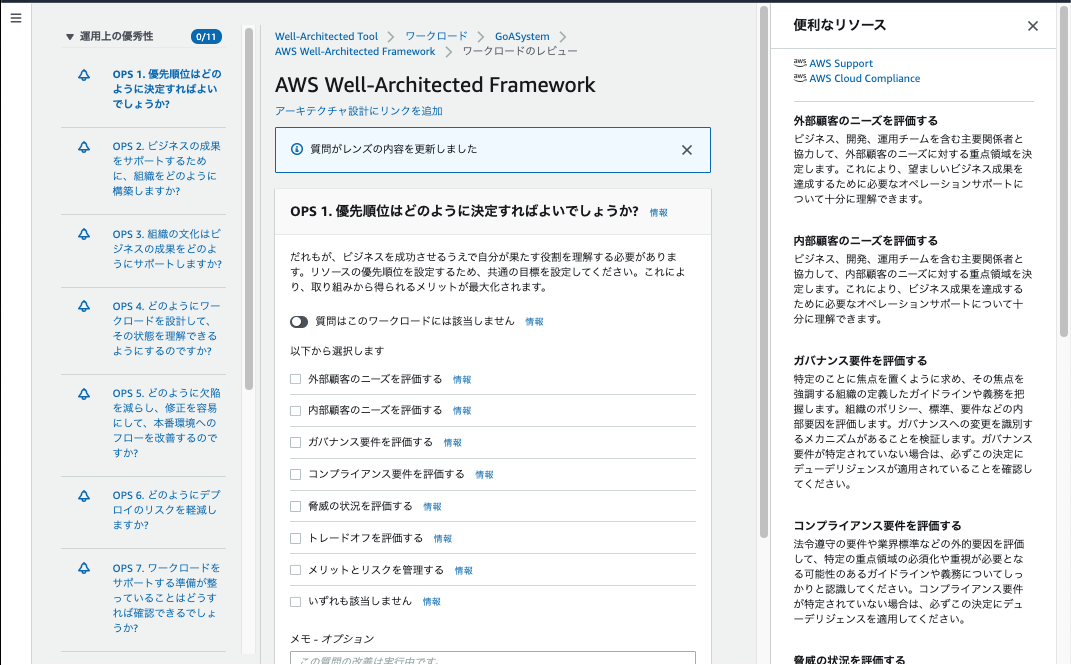Click the 0/11 progress badge

click(206, 37)
